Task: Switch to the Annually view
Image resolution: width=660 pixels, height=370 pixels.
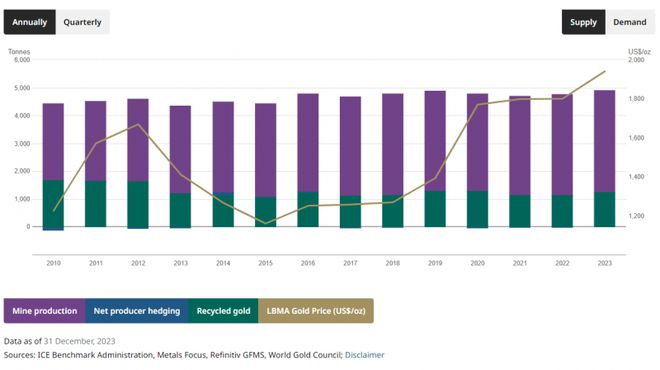Action: click(x=29, y=22)
